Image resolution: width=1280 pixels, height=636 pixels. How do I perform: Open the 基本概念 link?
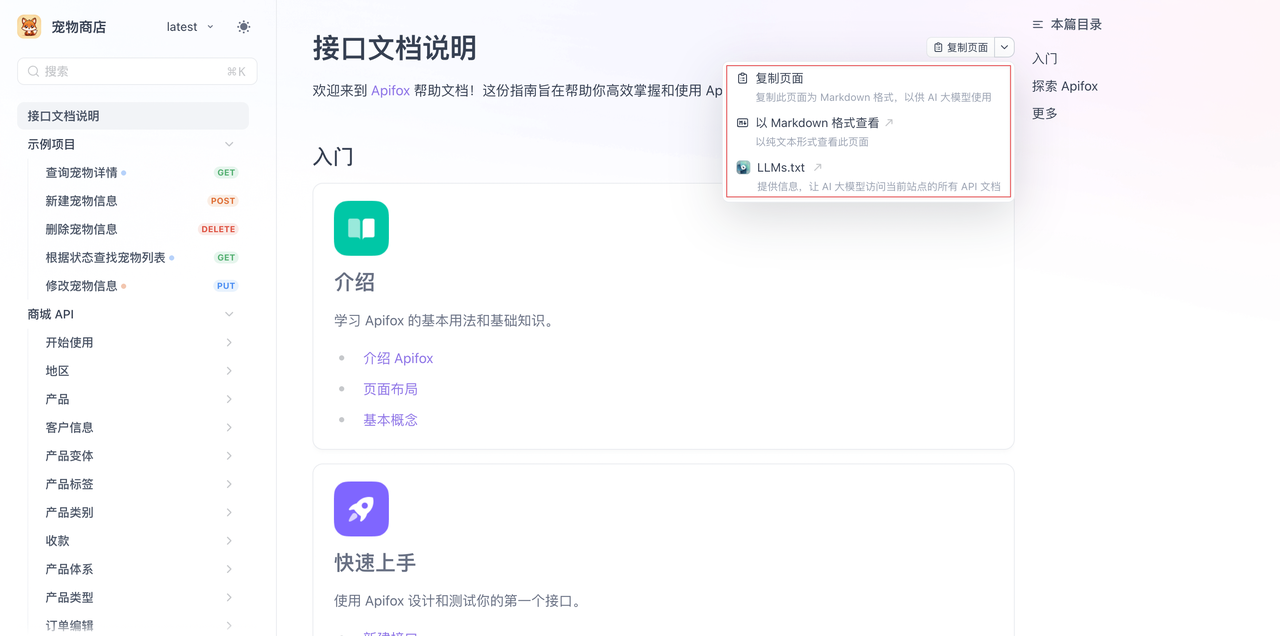[x=390, y=420]
